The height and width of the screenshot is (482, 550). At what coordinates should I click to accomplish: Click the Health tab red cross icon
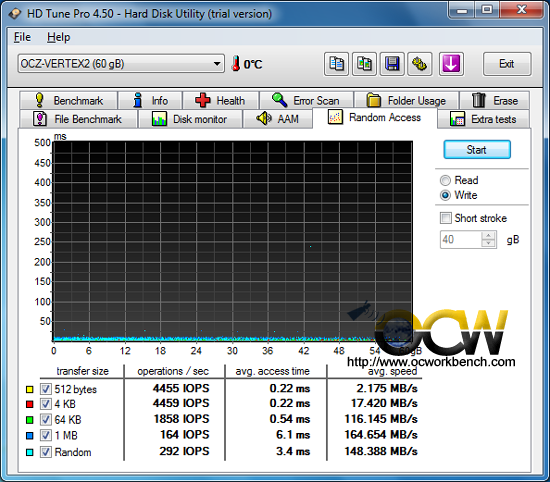[203, 100]
